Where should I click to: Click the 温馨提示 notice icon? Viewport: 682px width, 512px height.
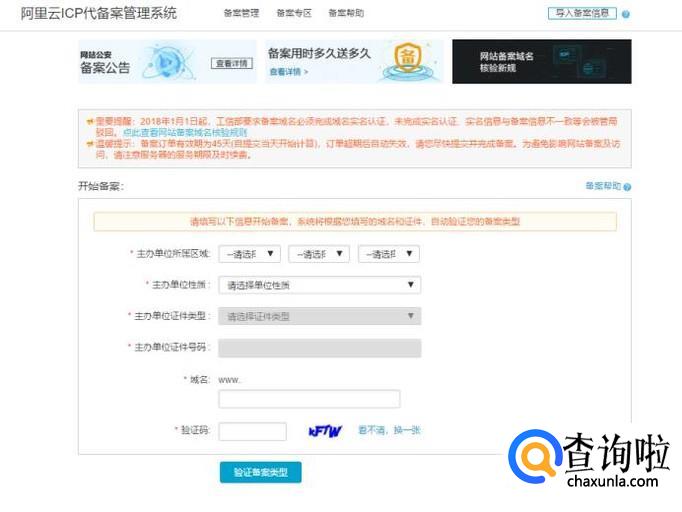pyautogui.click(x=90, y=144)
